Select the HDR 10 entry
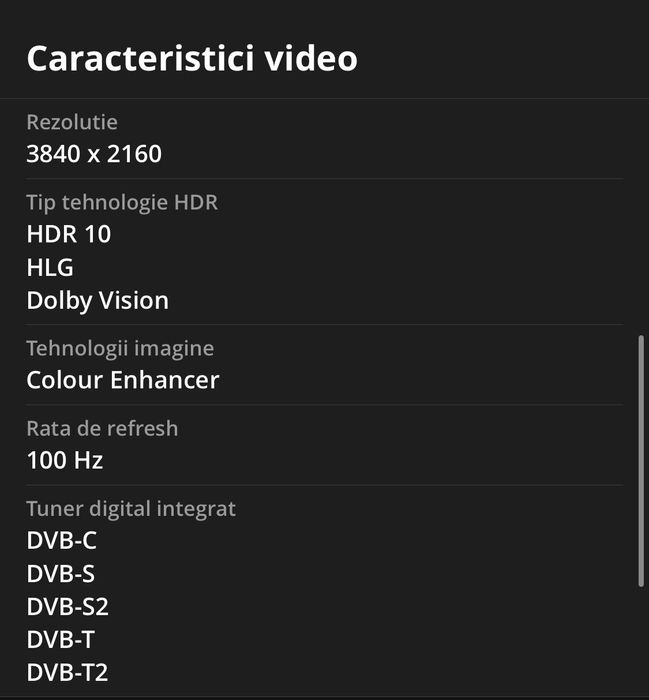 [x=69, y=234]
